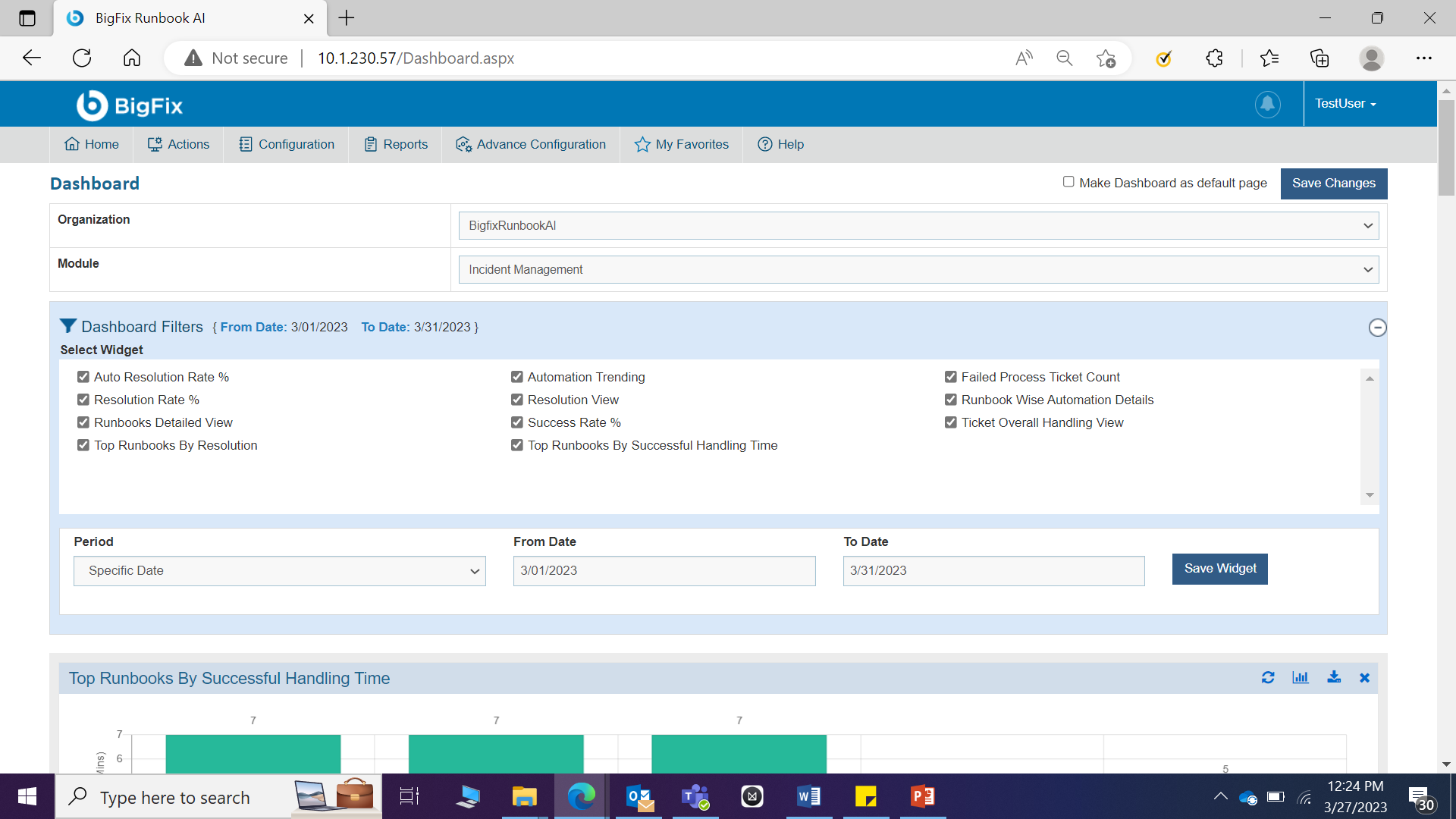
Task: Collapse the Dashboard Filters panel
Action: click(x=1377, y=328)
